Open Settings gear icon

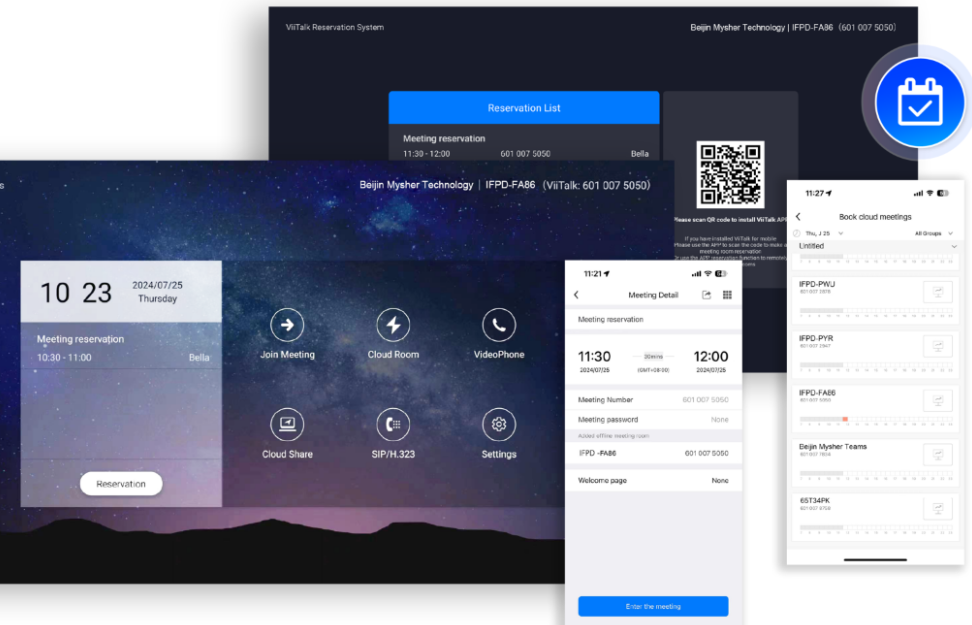(498, 424)
